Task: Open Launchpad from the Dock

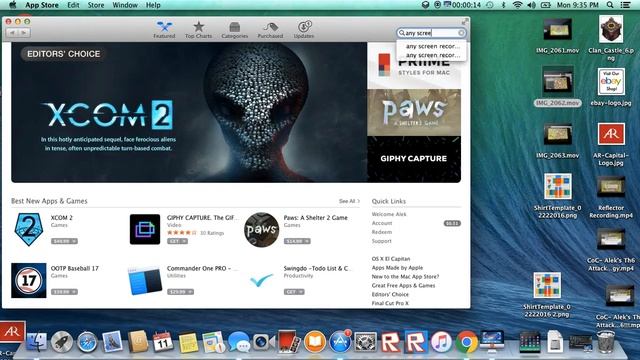Action: (62, 342)
